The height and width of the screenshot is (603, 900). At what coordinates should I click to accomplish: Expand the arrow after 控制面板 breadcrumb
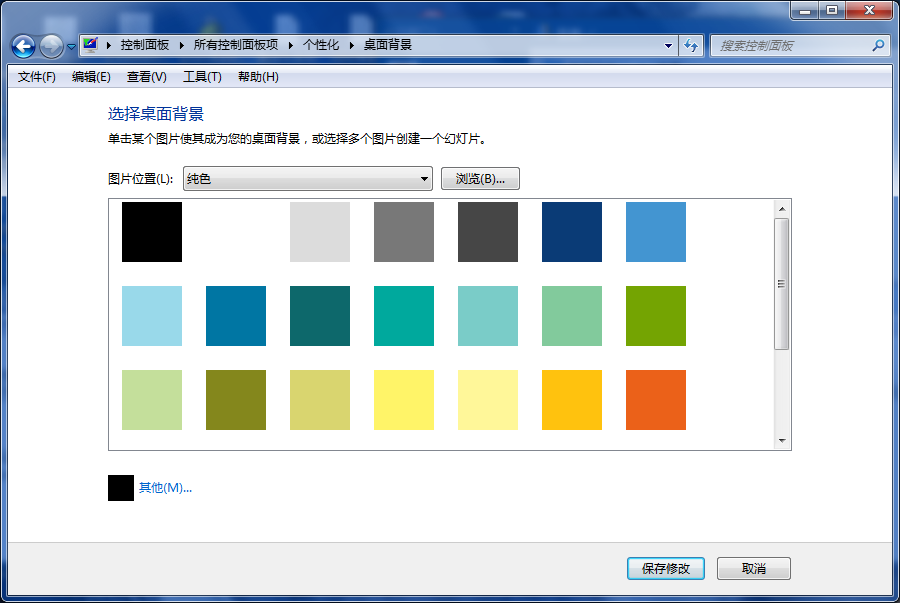coord(181,45)
